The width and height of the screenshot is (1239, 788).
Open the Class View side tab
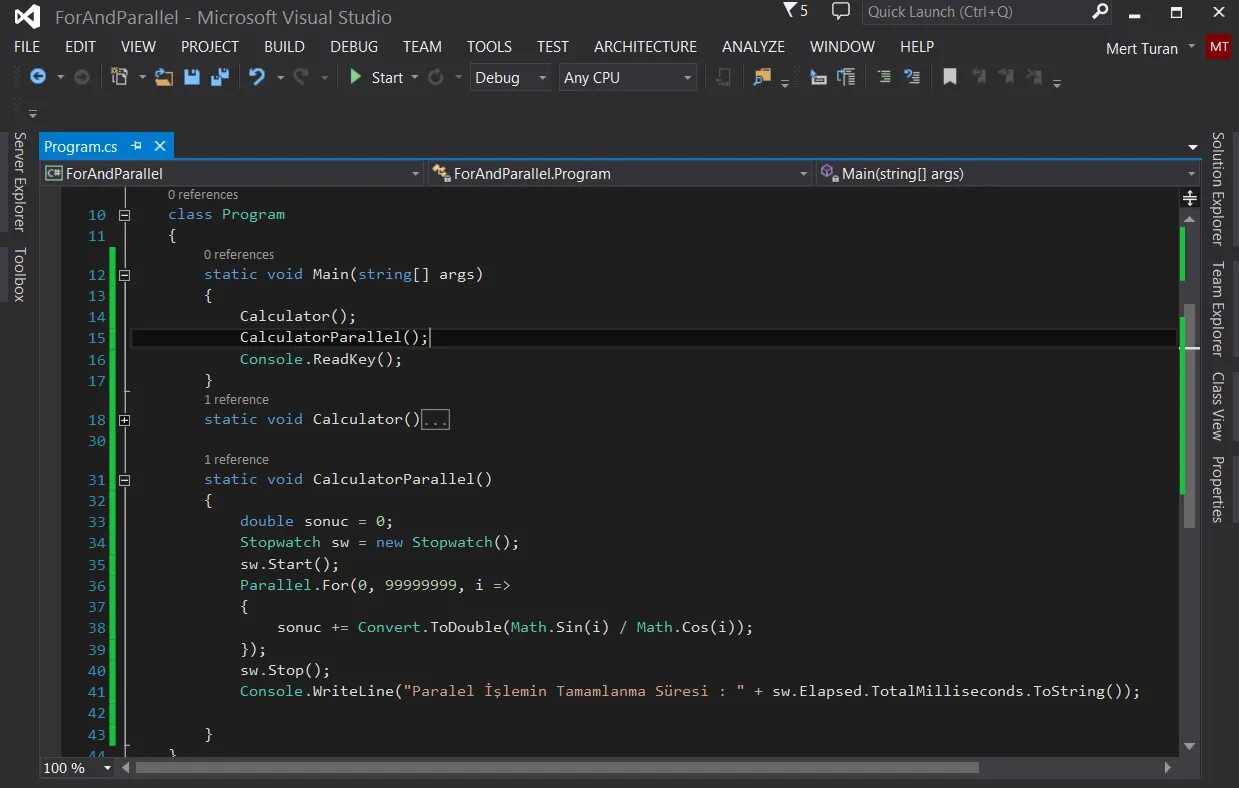[1217, 406]
